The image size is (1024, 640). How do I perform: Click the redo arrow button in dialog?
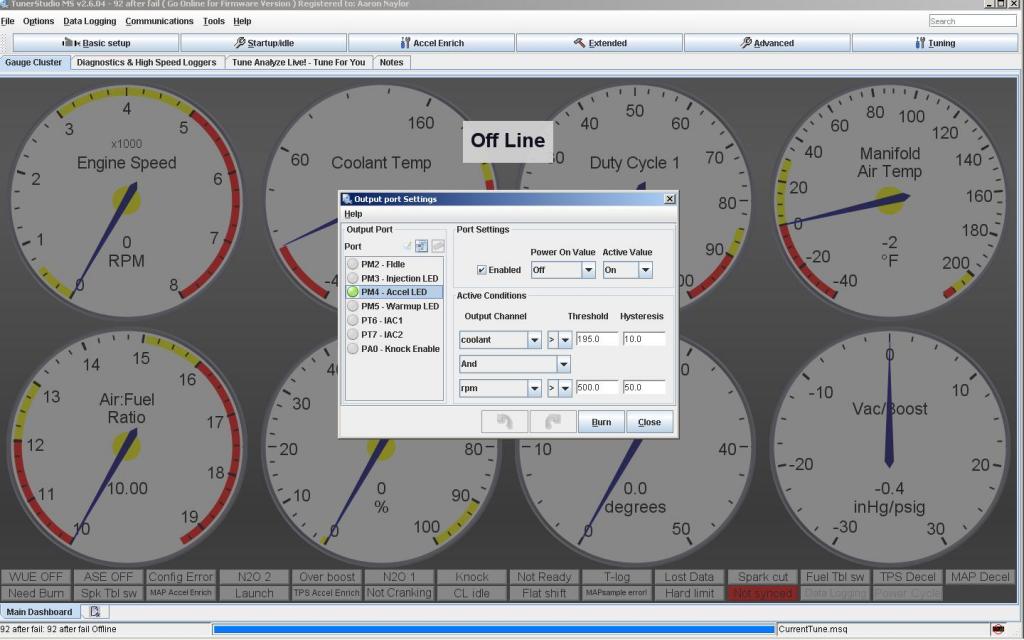point(552,422)
